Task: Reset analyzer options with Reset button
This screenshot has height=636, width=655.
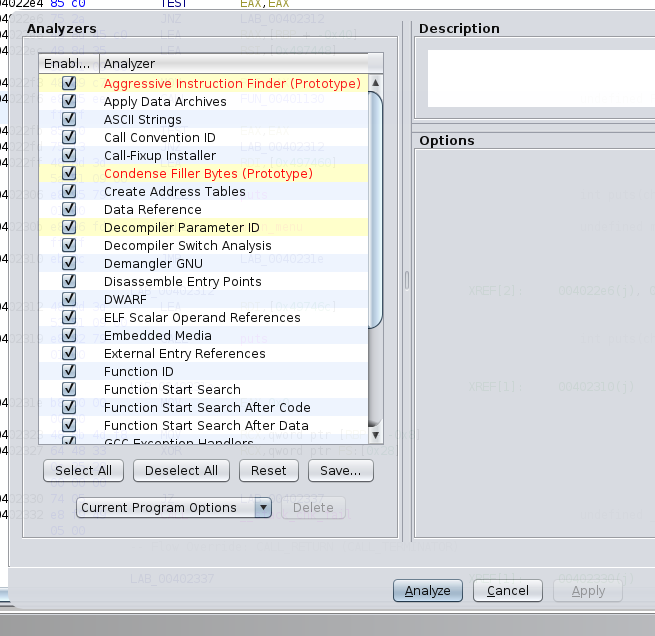Action: tap(268, 471)
